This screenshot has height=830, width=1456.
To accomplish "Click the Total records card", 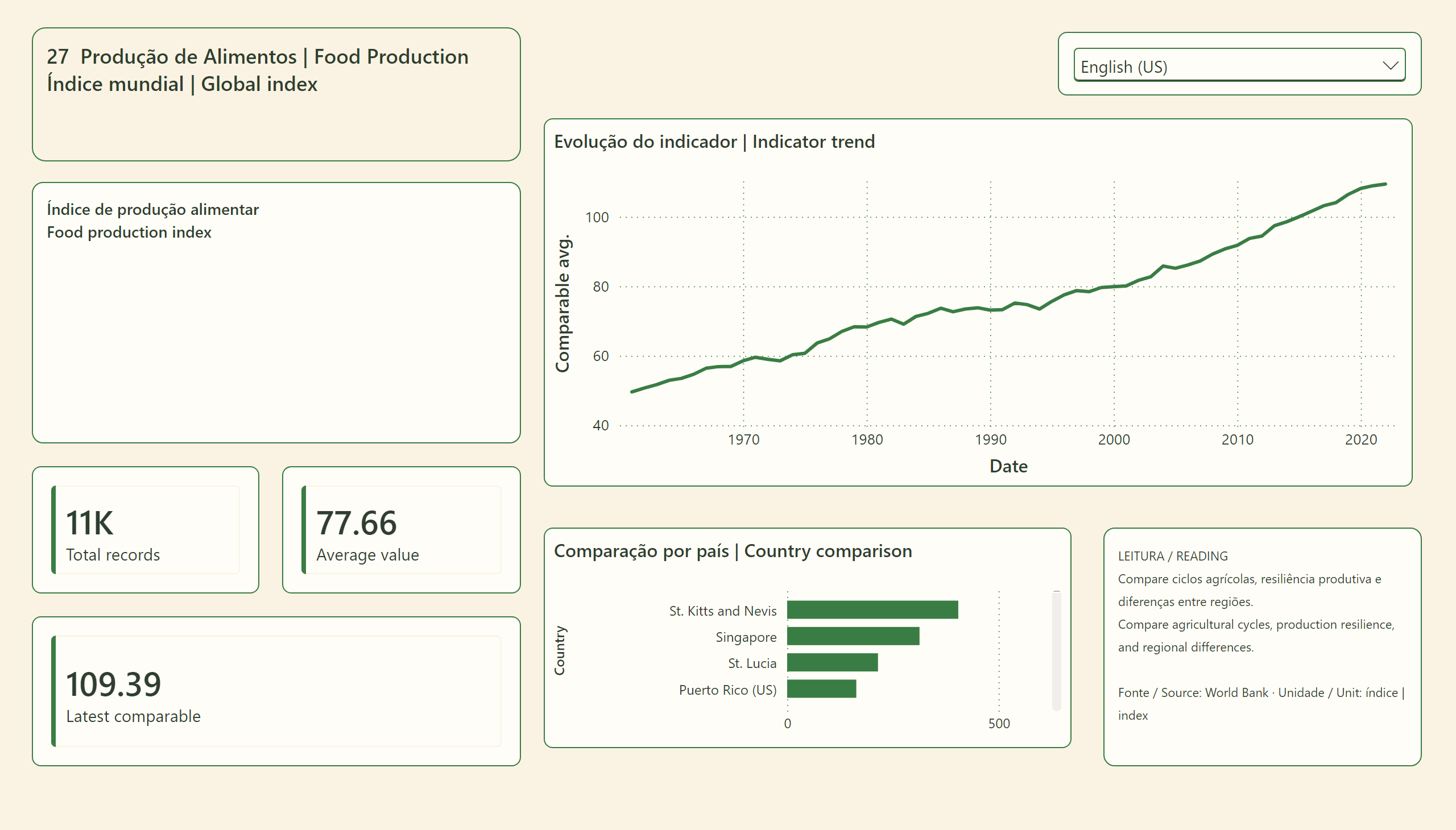I will click(146, 530).
